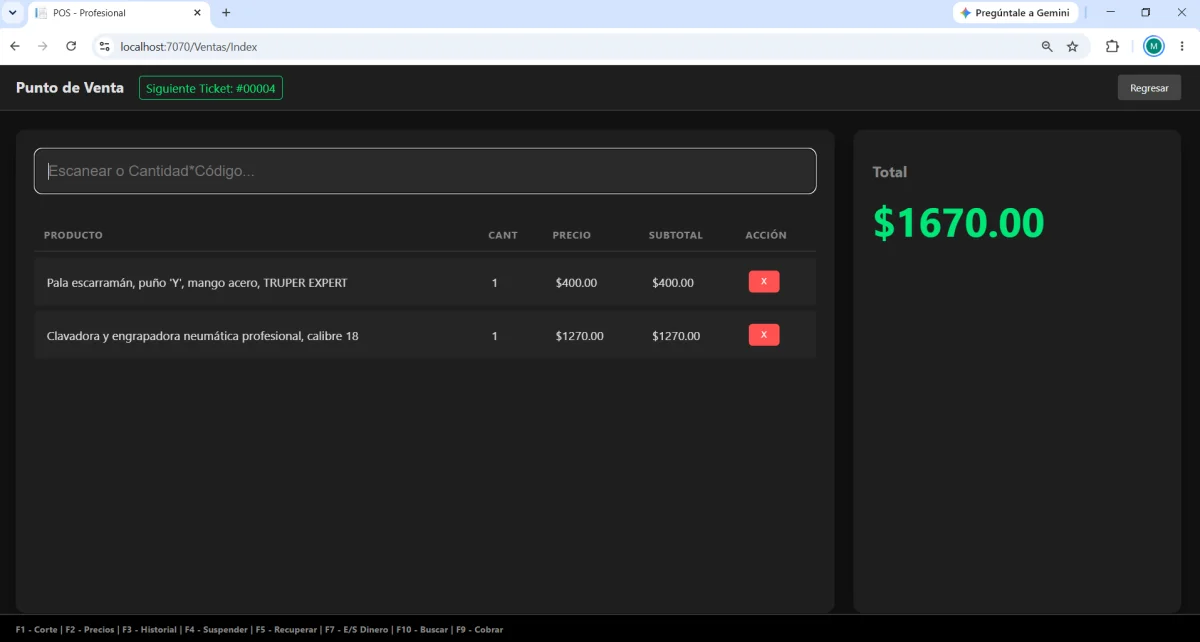Click the SUBTOTAL column header

pyautogui.click(x=676, y=236)
